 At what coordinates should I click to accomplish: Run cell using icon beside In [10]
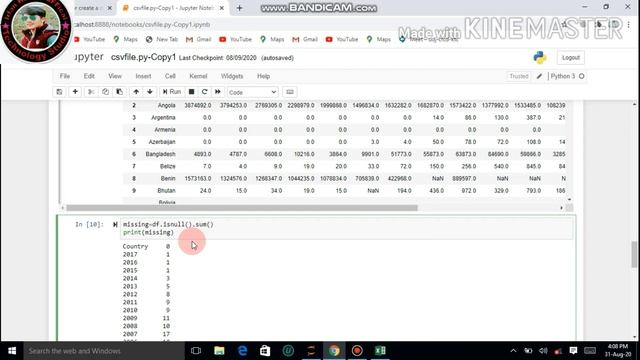[x=115, y=224]
